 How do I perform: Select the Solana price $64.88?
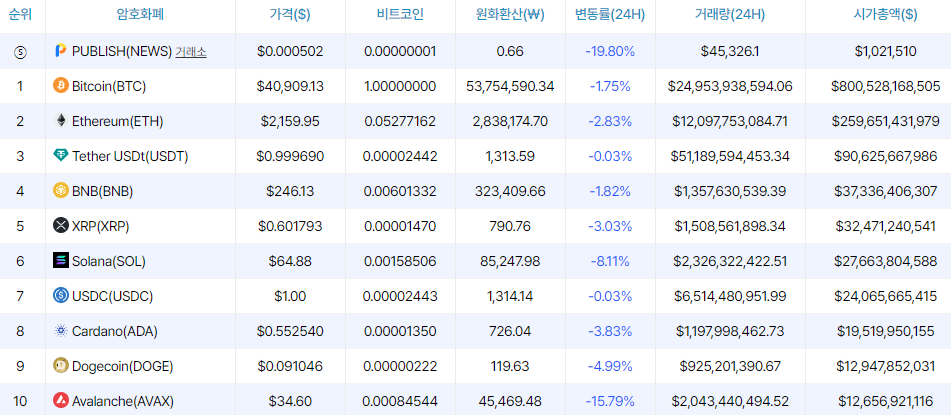290,261
